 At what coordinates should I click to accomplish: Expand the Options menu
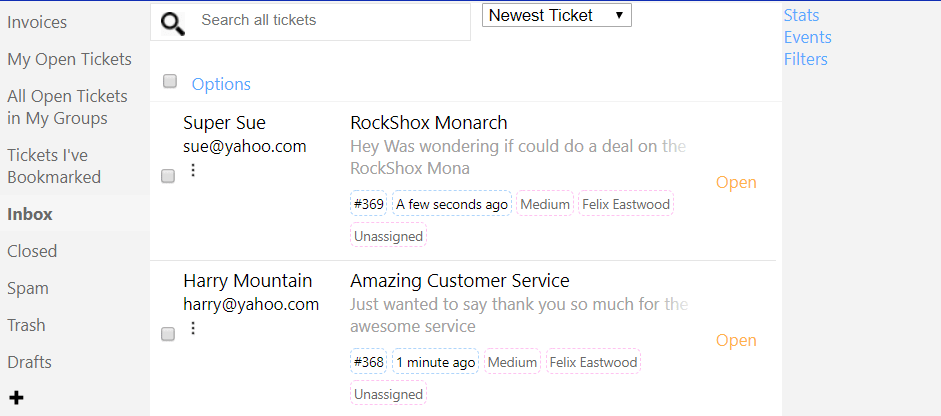click(221, 85)
